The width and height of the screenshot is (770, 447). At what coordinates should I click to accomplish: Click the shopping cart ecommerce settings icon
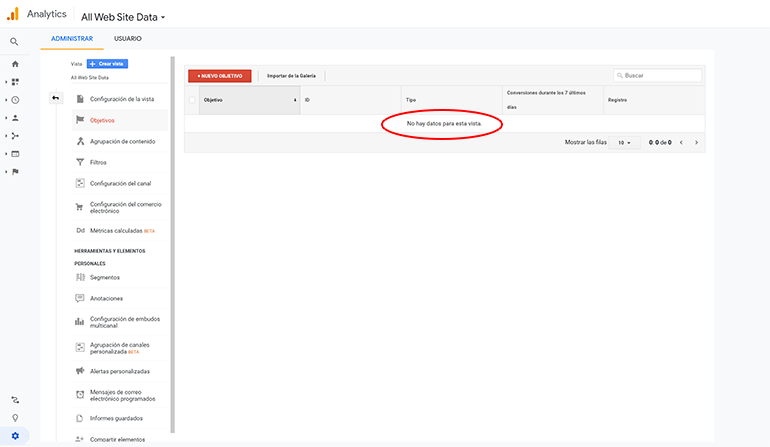[80, 207]
